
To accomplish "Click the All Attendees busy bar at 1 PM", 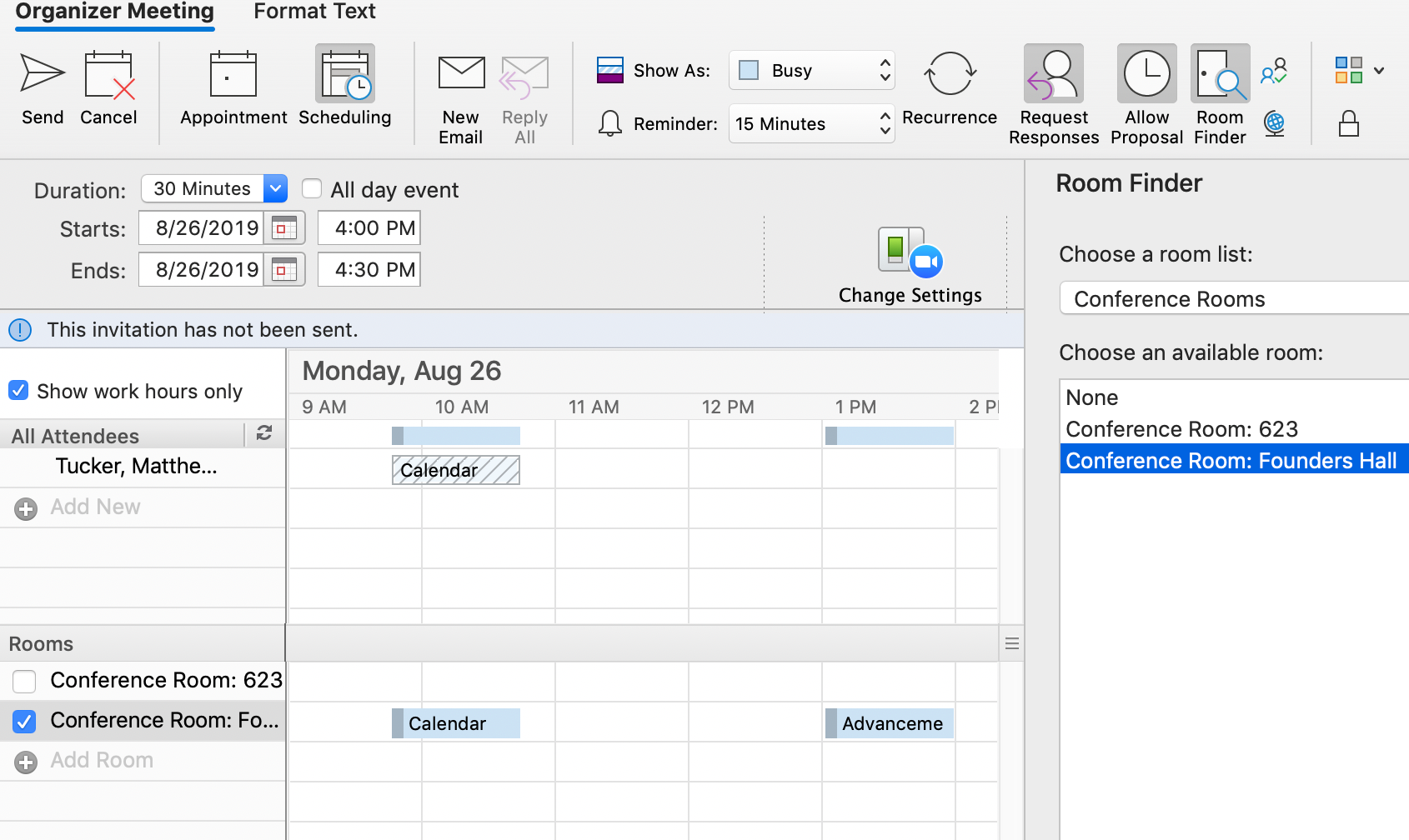I will click(x=890, y=436).
